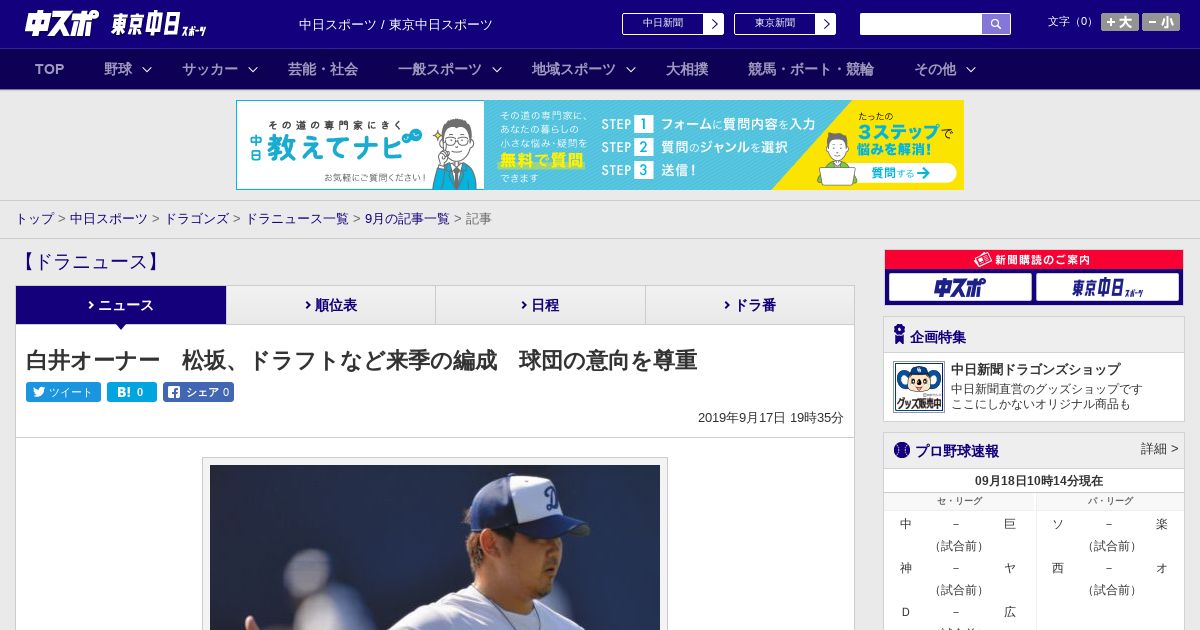Expand the 一般スポーツ navigation menu
The width and height of the screenshot is (1200, 630).
click(x=450, y=69)
